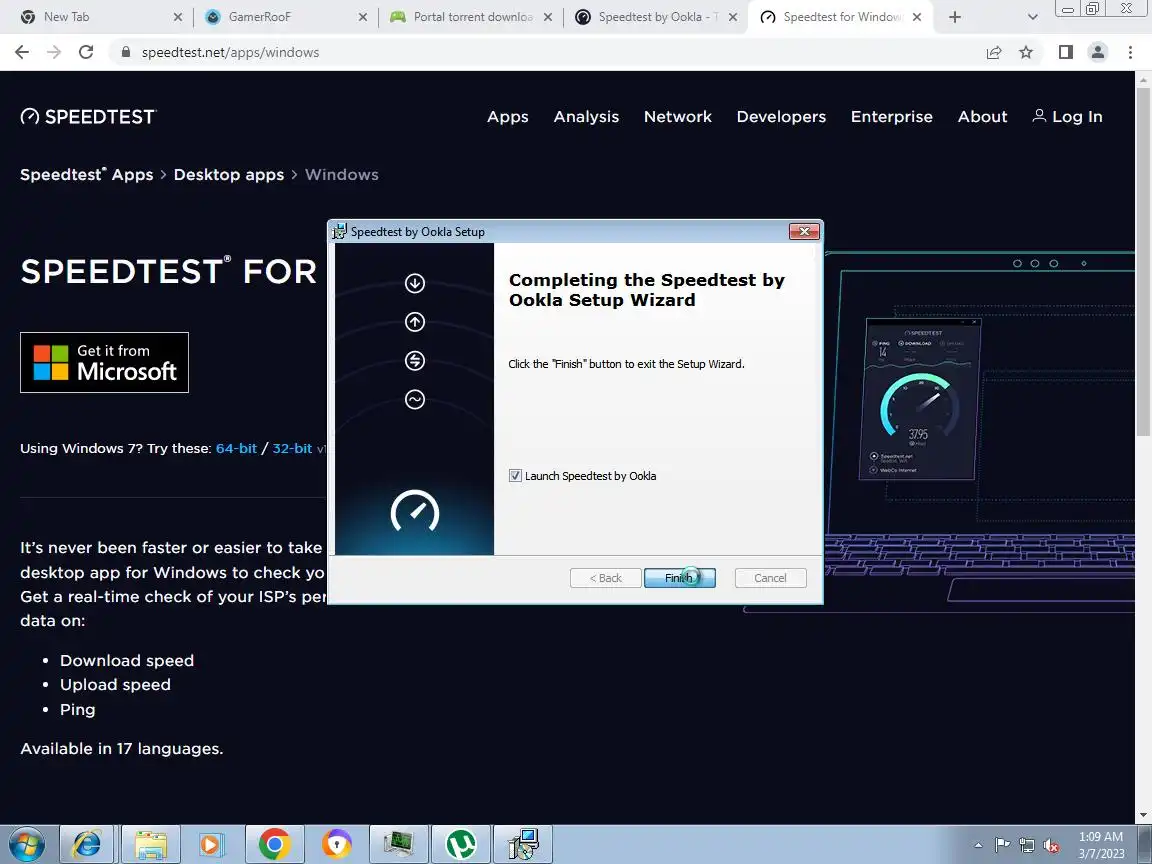Image resolution: width=1152 pixels, height=864 pixels.
Task: Toggle the browser side panel icon
Action: [1065, 52]
